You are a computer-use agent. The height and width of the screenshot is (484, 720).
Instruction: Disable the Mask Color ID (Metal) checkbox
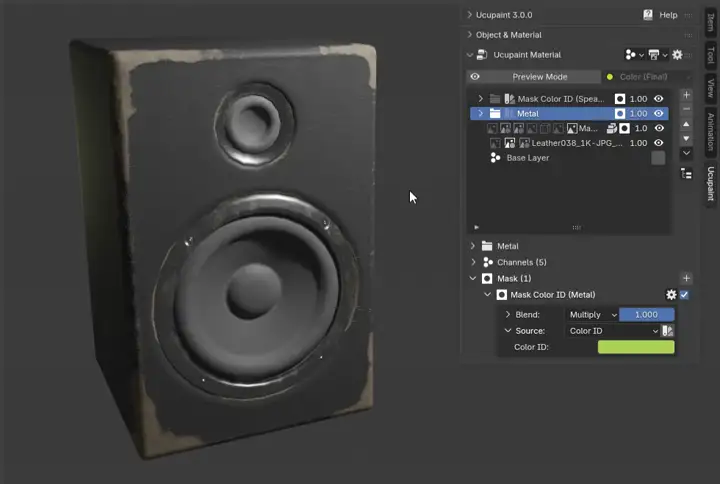click(684, 295)
